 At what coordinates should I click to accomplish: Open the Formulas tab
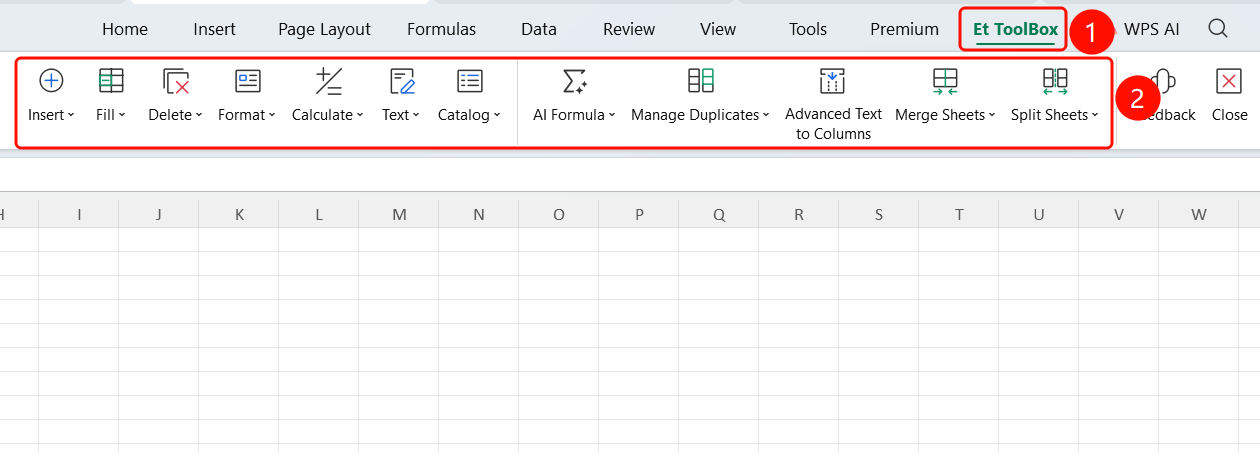(442, 29)
